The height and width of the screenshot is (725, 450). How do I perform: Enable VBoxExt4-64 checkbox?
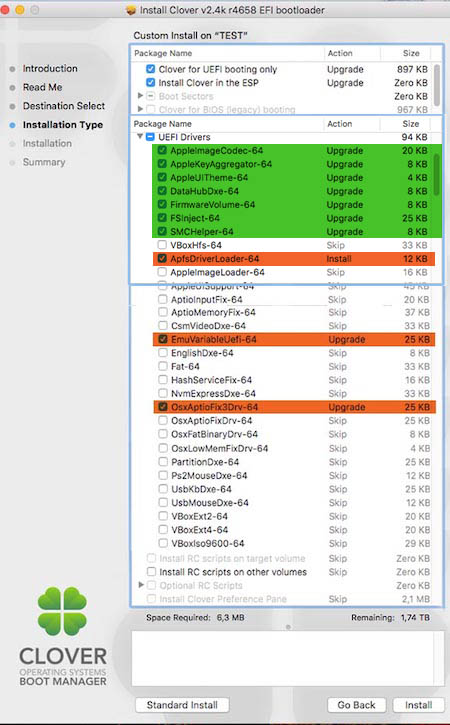(163, 529)
